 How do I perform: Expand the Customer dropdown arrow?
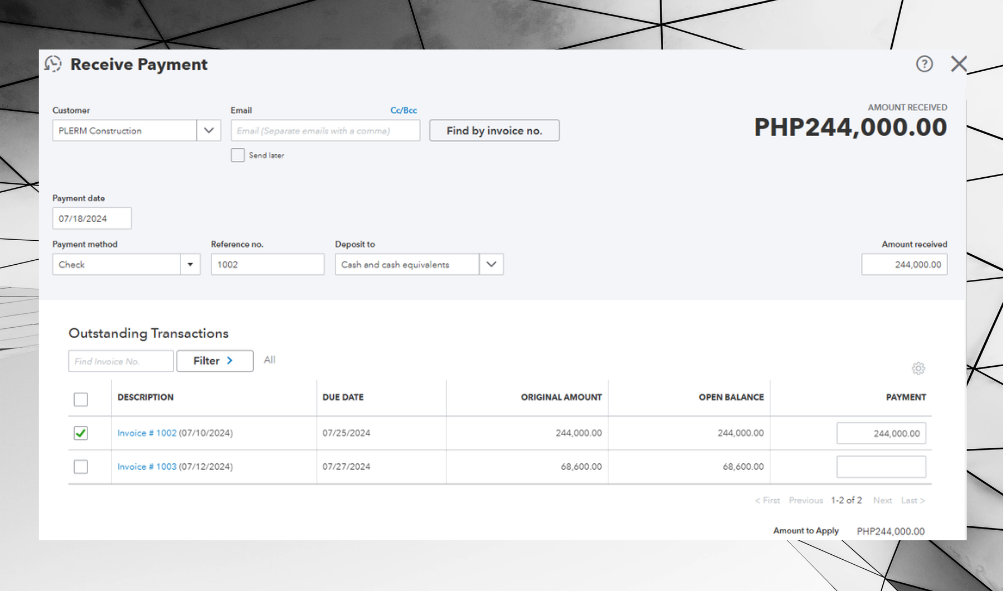[209, 131]
